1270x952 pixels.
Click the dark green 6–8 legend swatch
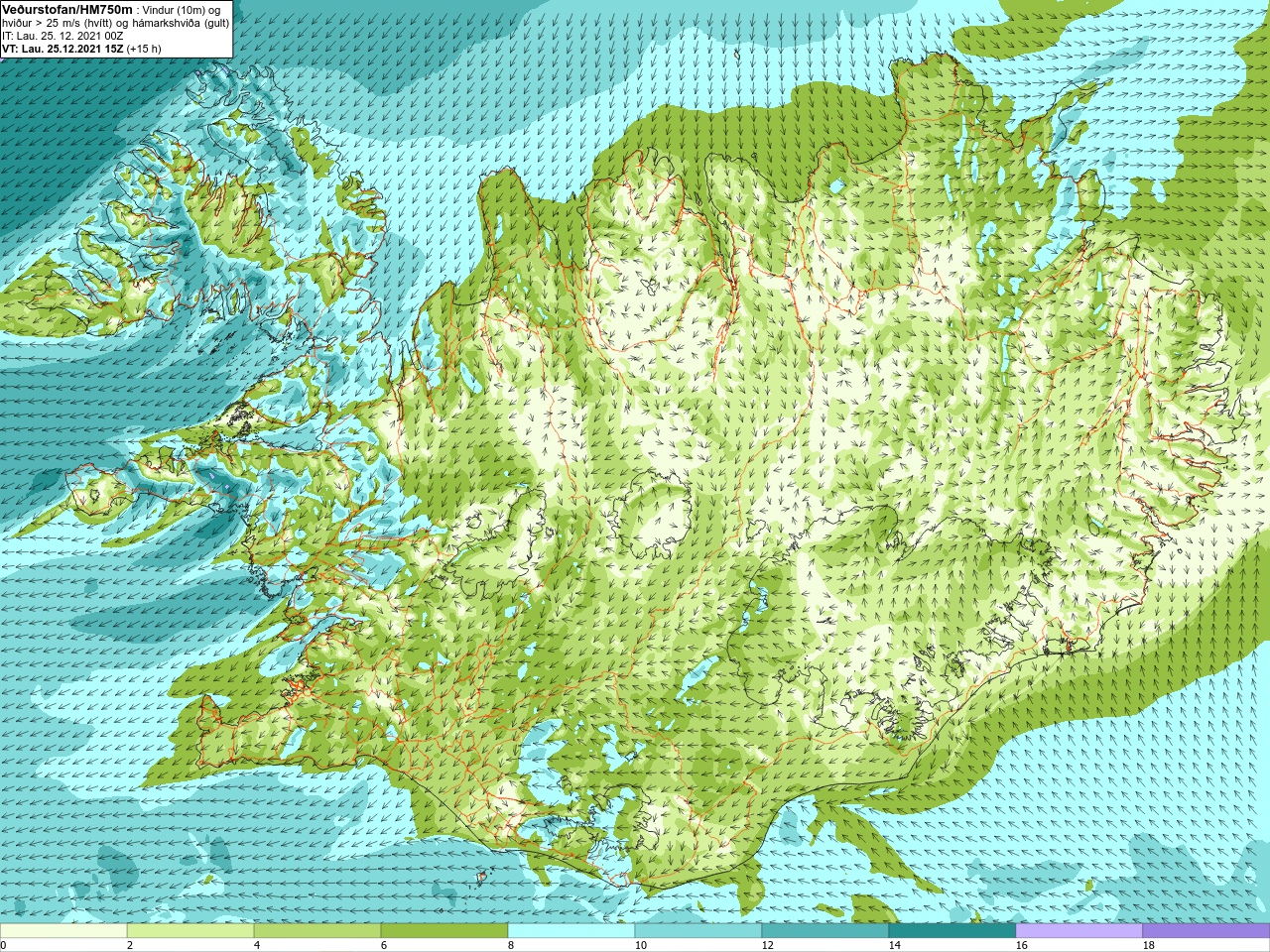click(x=444, y=931)
